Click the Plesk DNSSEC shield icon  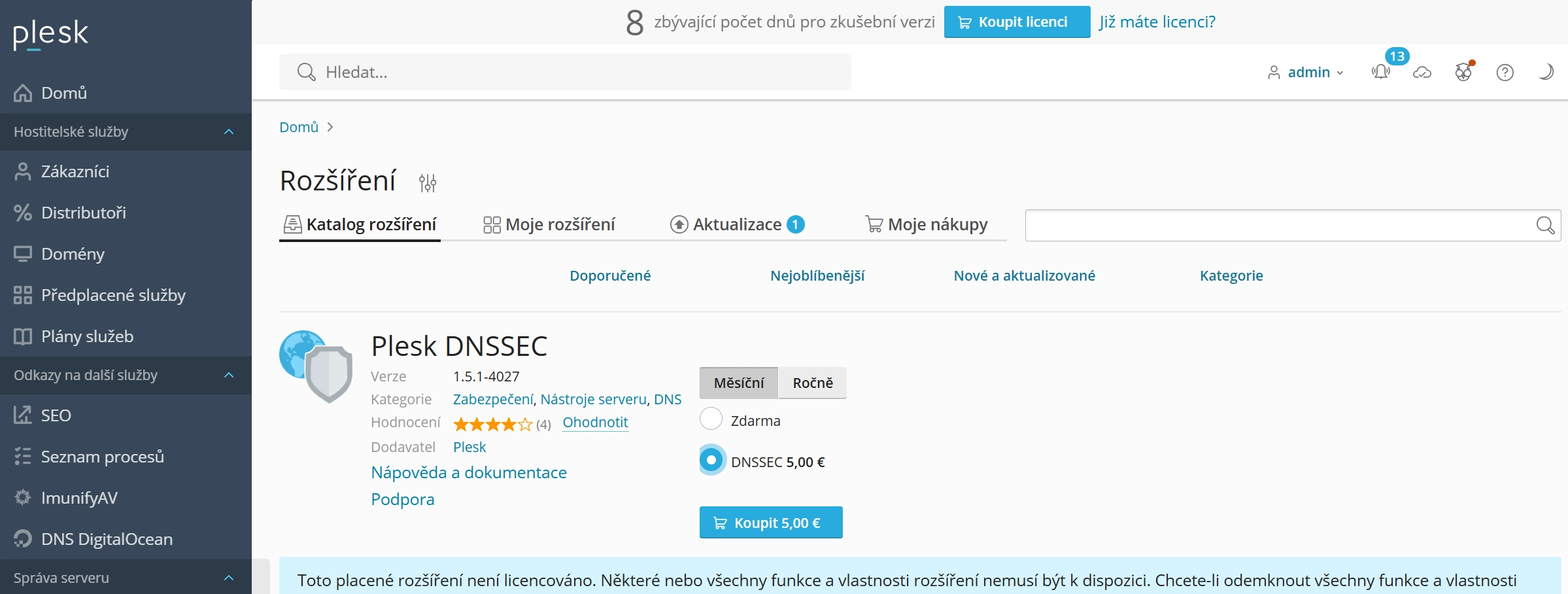[316, 366]
